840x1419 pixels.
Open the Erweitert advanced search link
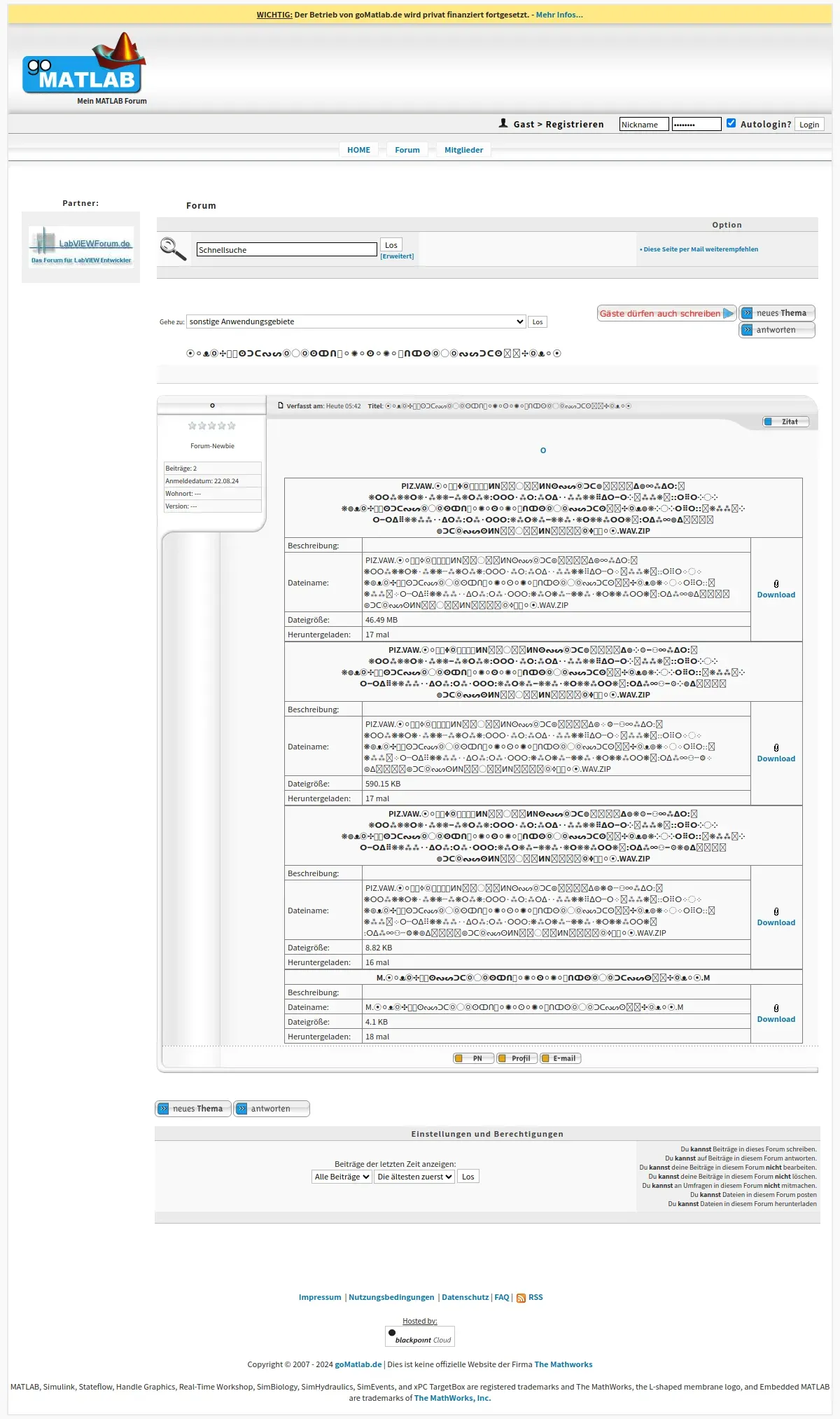pyautogui.click(x=397, y=256)
